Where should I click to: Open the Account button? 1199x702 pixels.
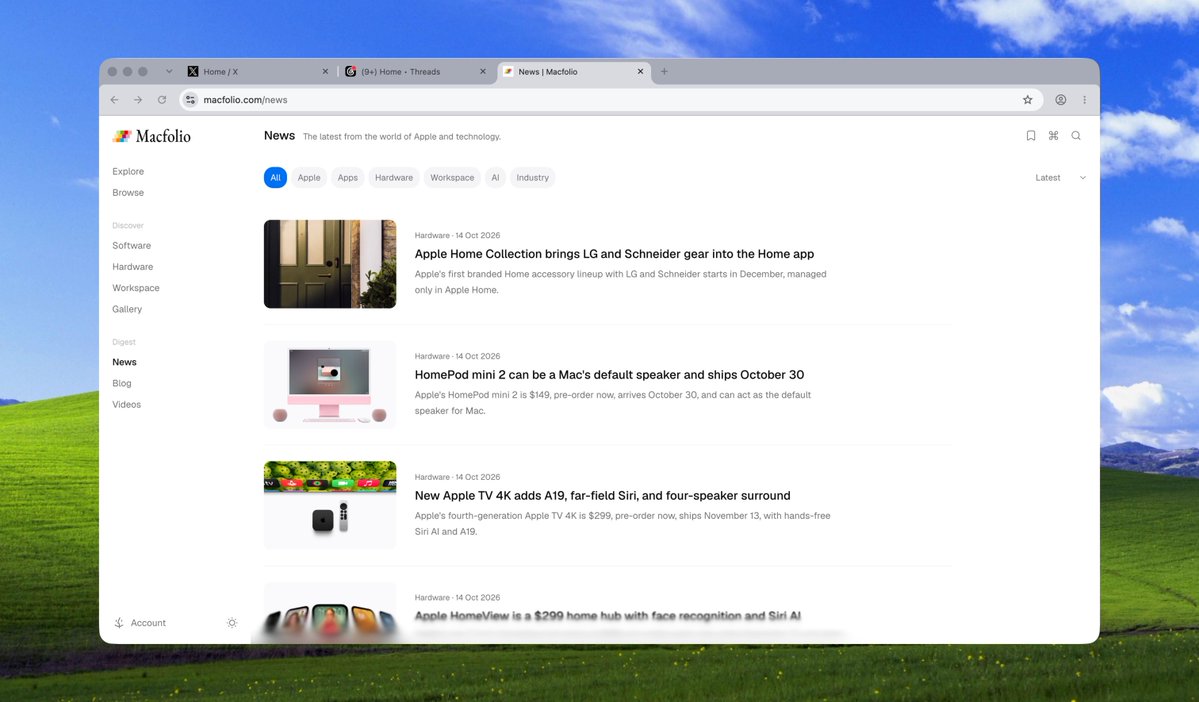(140, 623)
